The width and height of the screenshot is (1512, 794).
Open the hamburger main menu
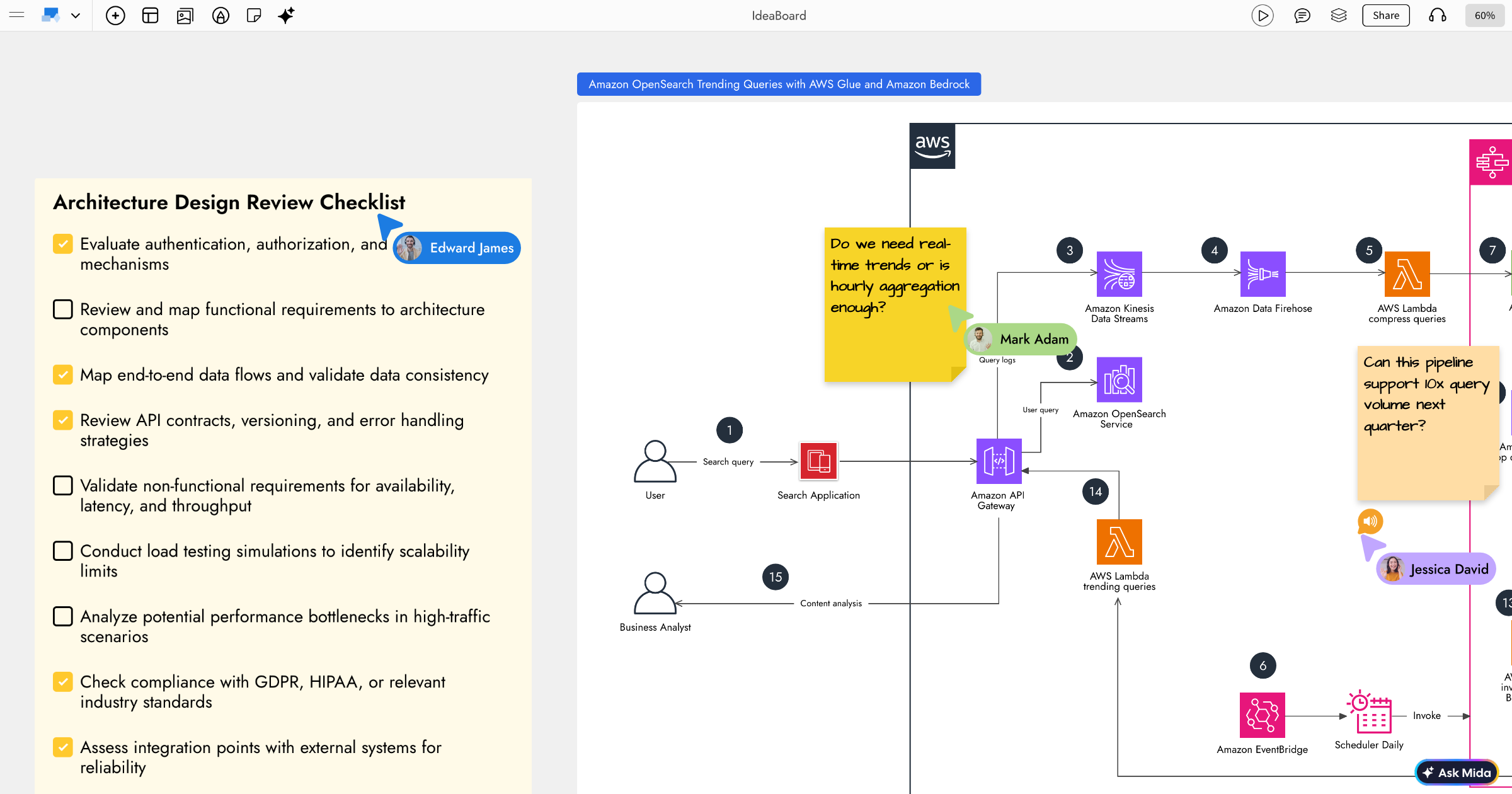(x=17, y=15)
